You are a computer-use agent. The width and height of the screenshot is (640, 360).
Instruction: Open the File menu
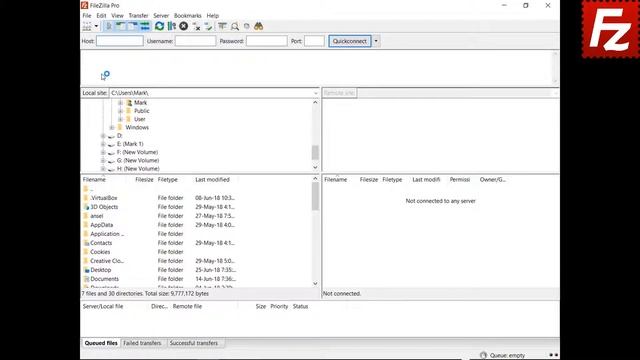87,16
